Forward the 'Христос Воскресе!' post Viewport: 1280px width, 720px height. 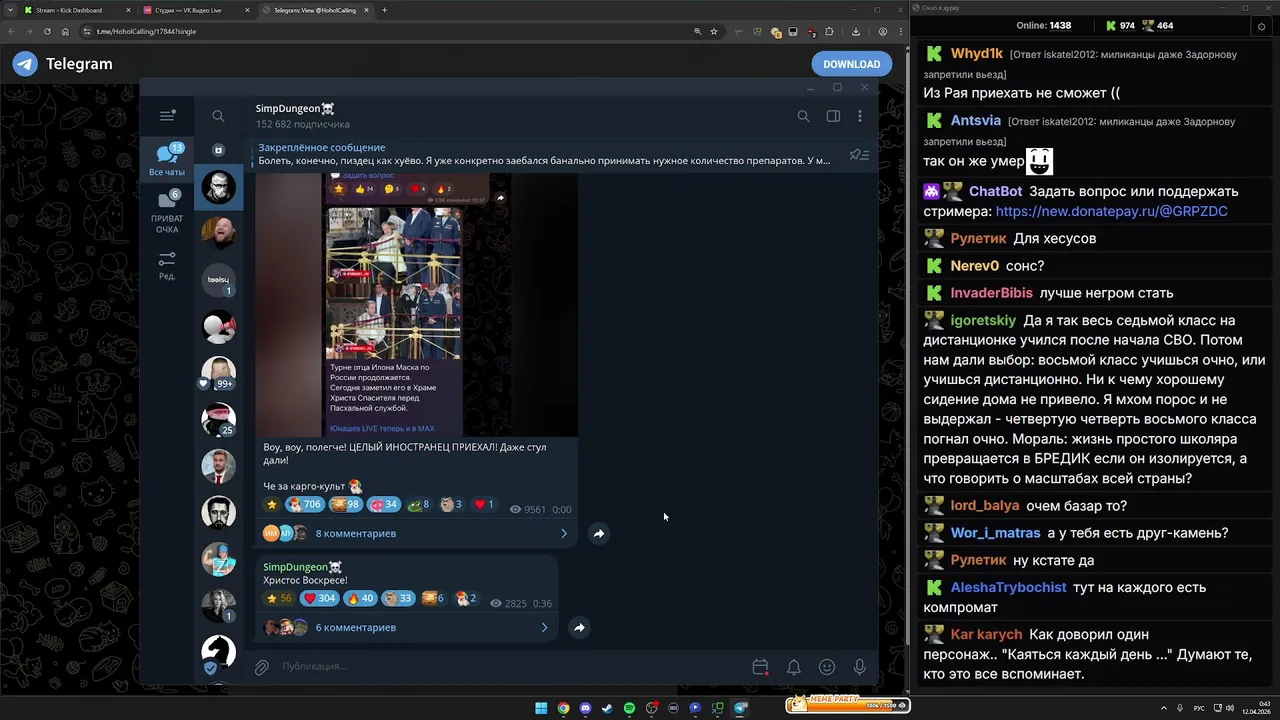[579, 628]
